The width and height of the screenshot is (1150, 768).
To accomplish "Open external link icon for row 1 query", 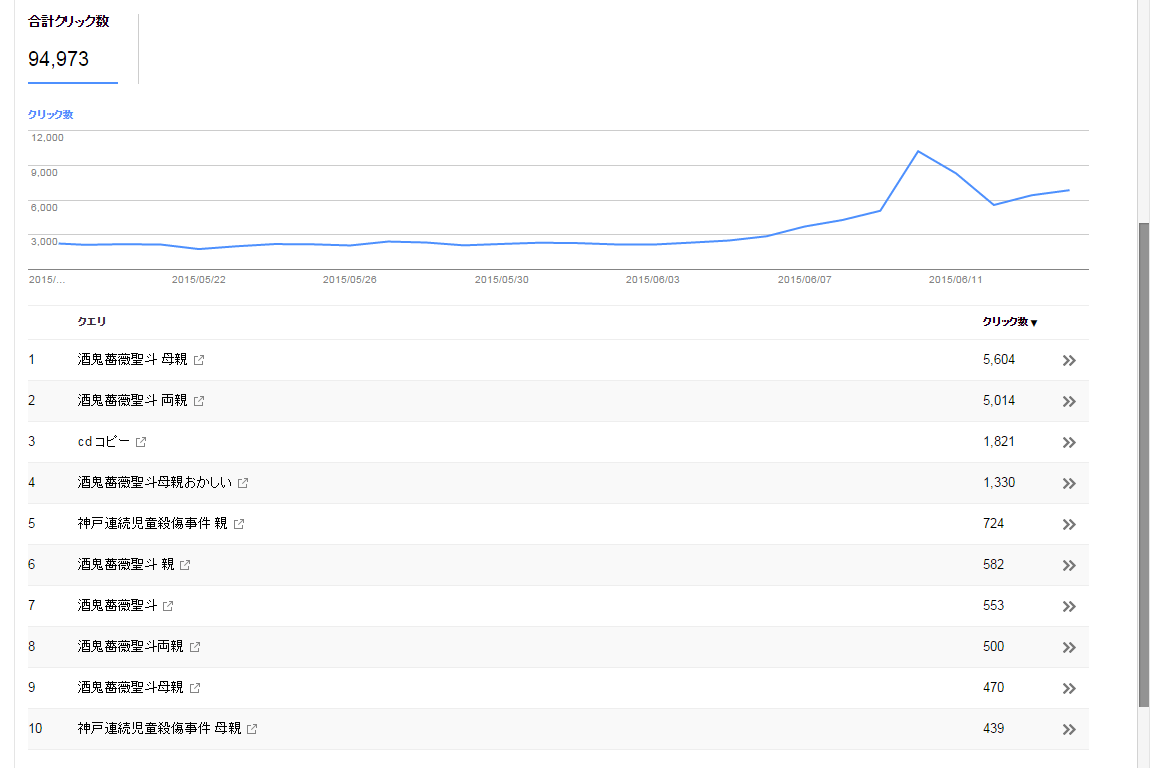I will coord(199,360).
